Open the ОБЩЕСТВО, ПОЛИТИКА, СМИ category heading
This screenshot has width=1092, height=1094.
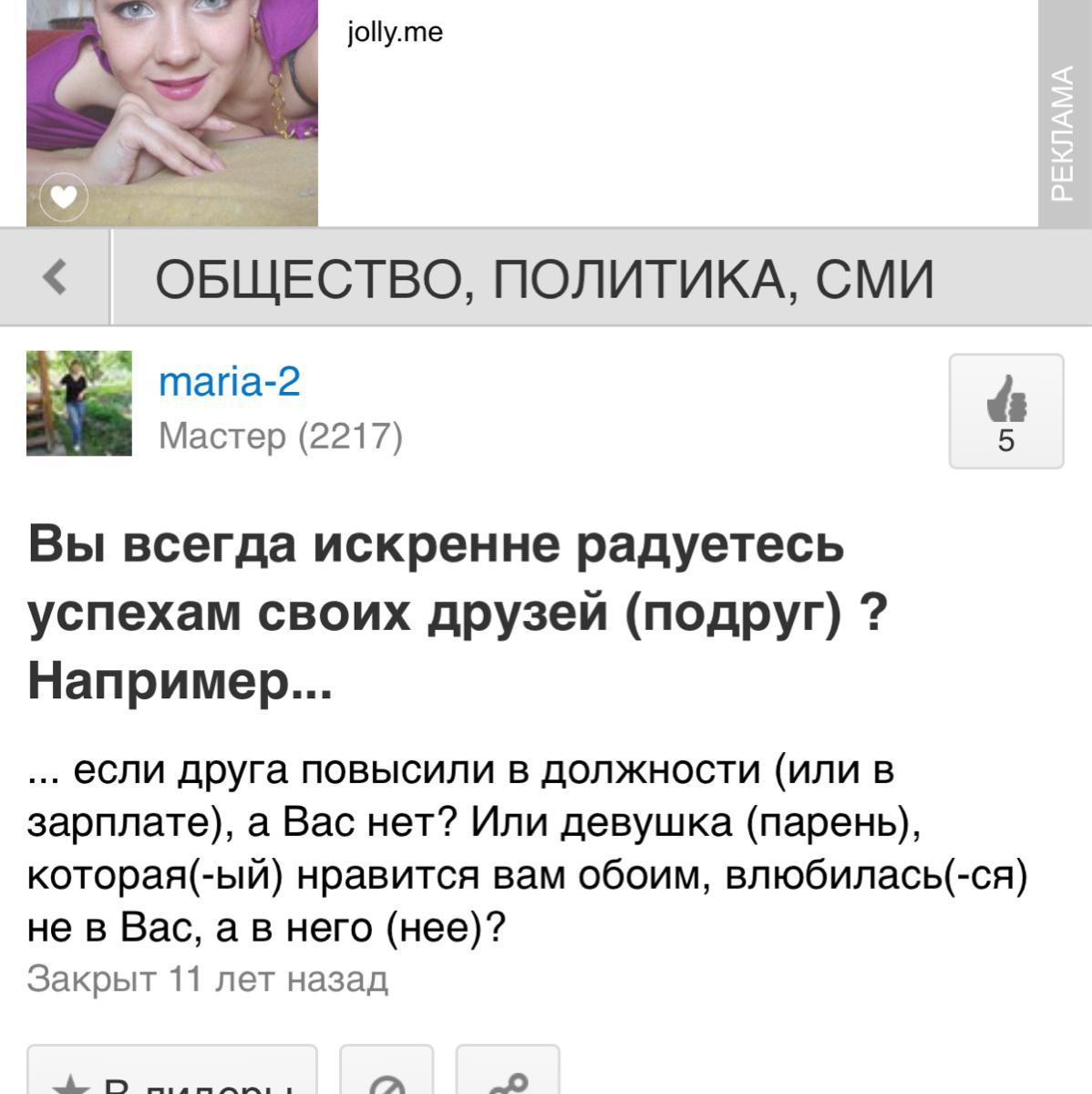[x=545, y=278]
